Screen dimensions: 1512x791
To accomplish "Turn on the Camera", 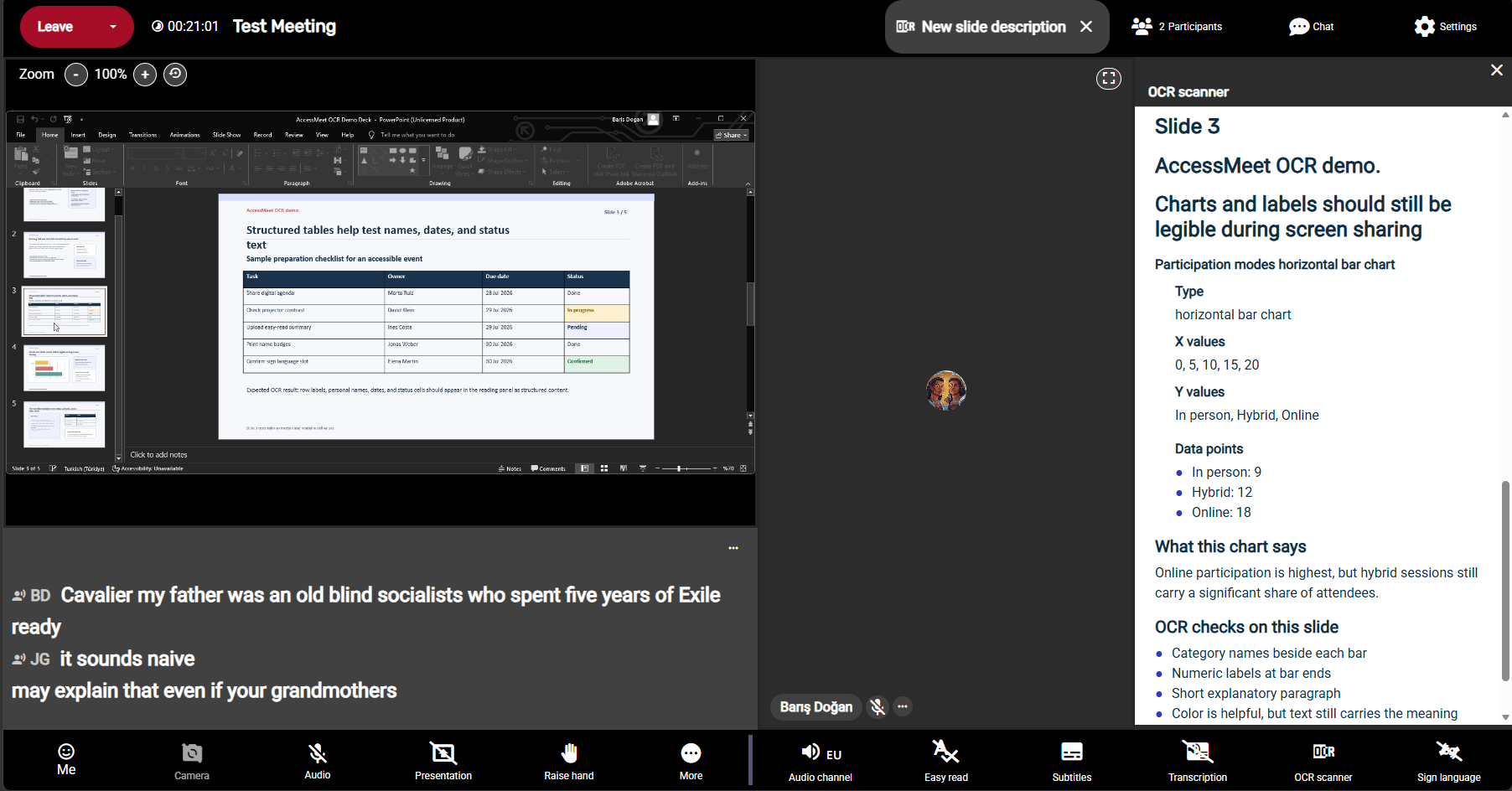I will pyautogui.click(x=192, y=761).
